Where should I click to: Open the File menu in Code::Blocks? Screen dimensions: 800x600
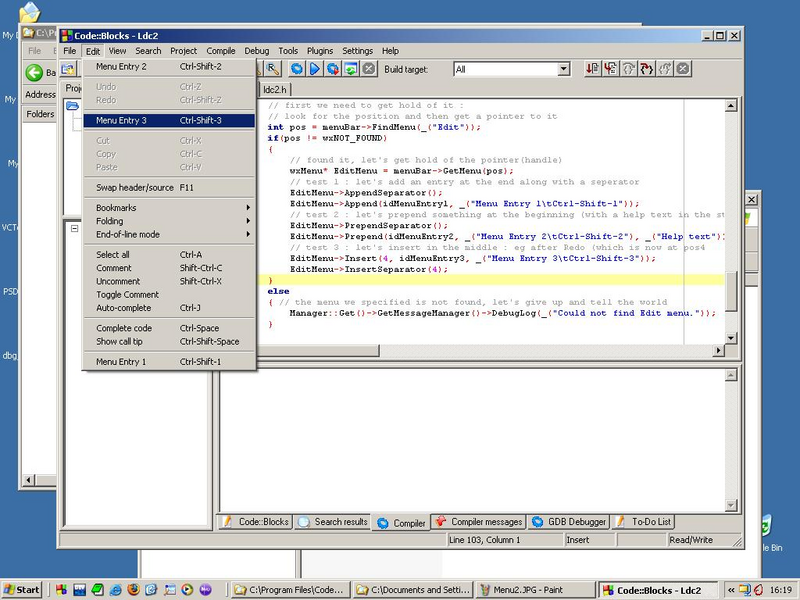69,51
